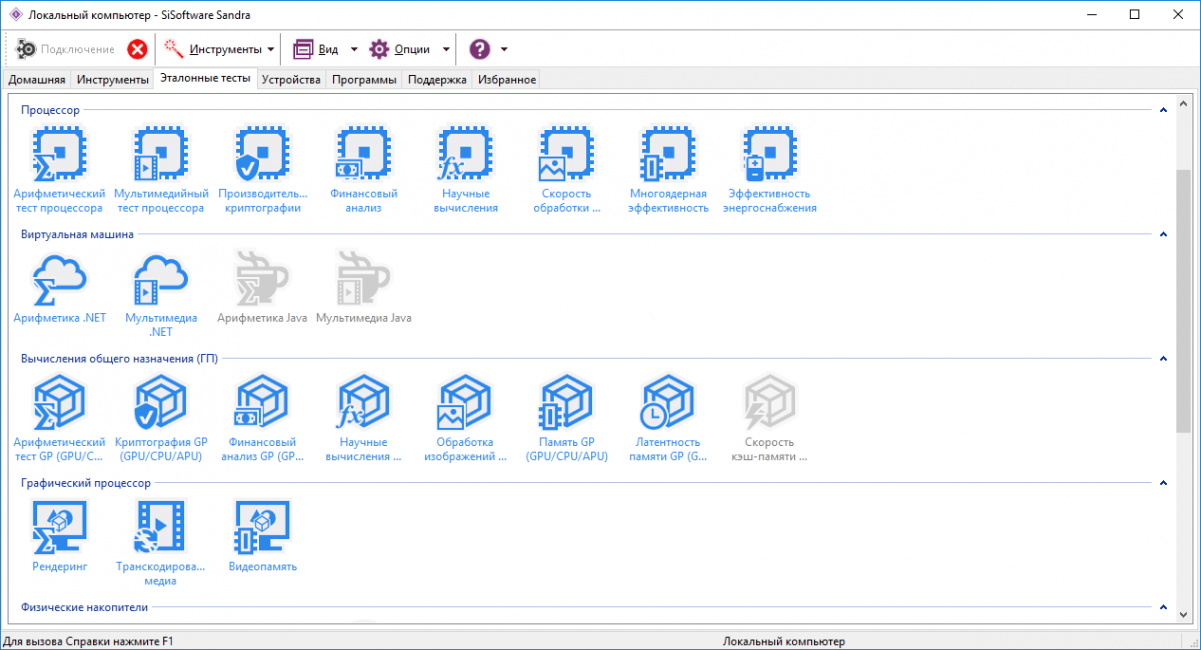Screen dimensions: 1201x650
Task: Click the Виртуальная машина heading
Action: point(77,234)
